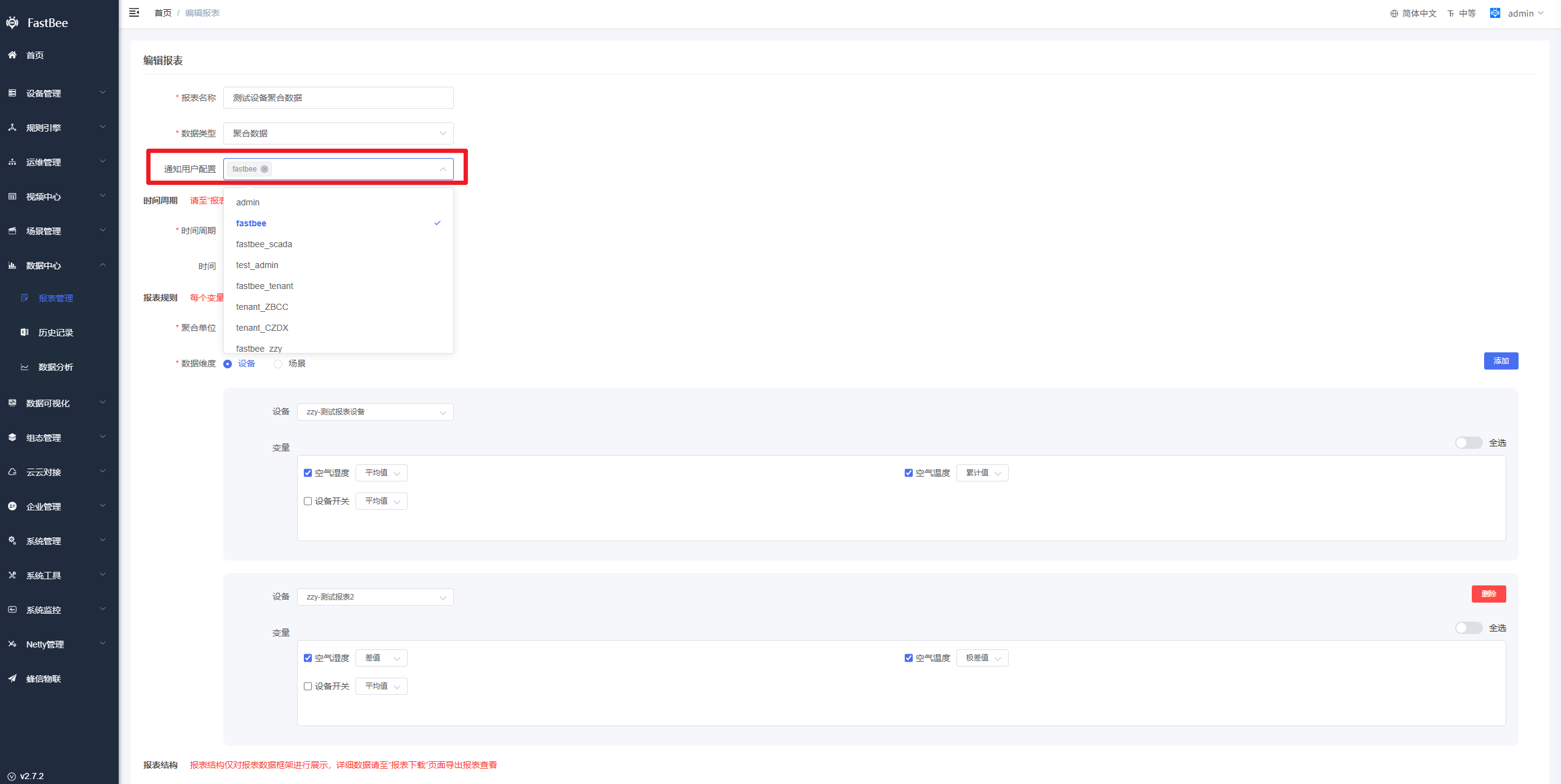Viewport: 1561px width, 784px height.
Task: Select the 场景 radio button
Action: click(x=278, y=364)
